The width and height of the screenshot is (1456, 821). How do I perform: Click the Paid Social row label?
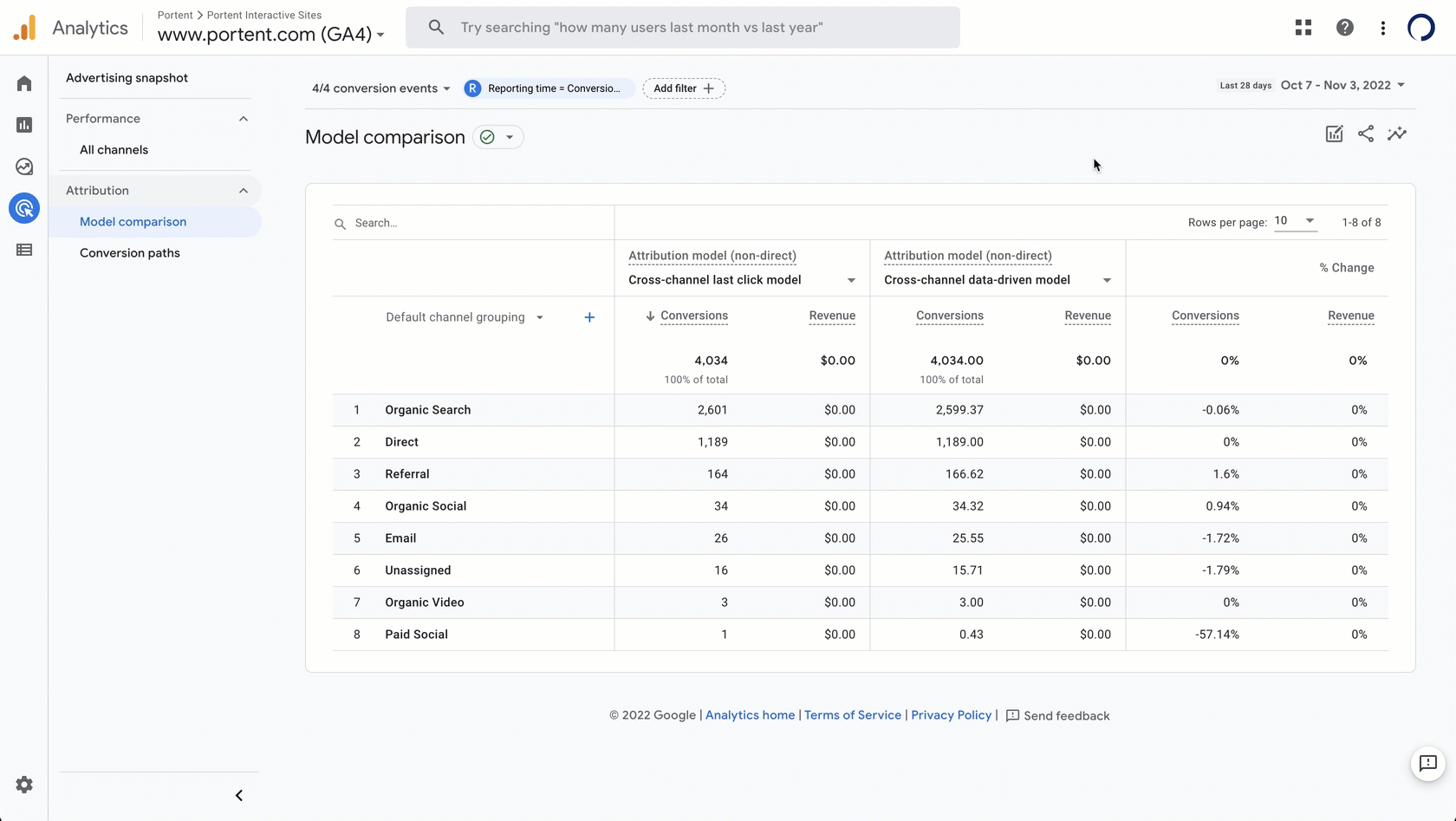[x=416, y=635]
